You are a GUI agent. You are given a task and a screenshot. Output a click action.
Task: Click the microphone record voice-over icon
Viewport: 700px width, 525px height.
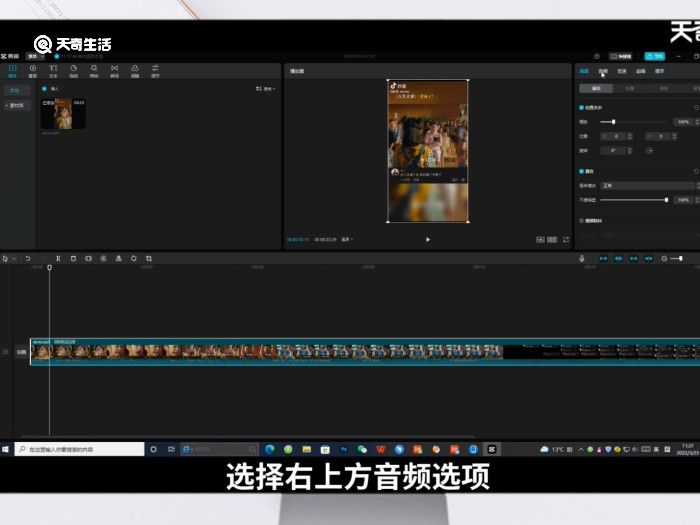(582, 258)
